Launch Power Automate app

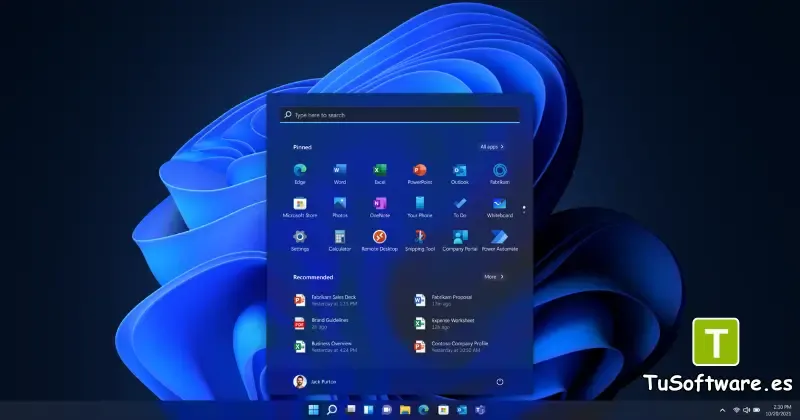499,241
